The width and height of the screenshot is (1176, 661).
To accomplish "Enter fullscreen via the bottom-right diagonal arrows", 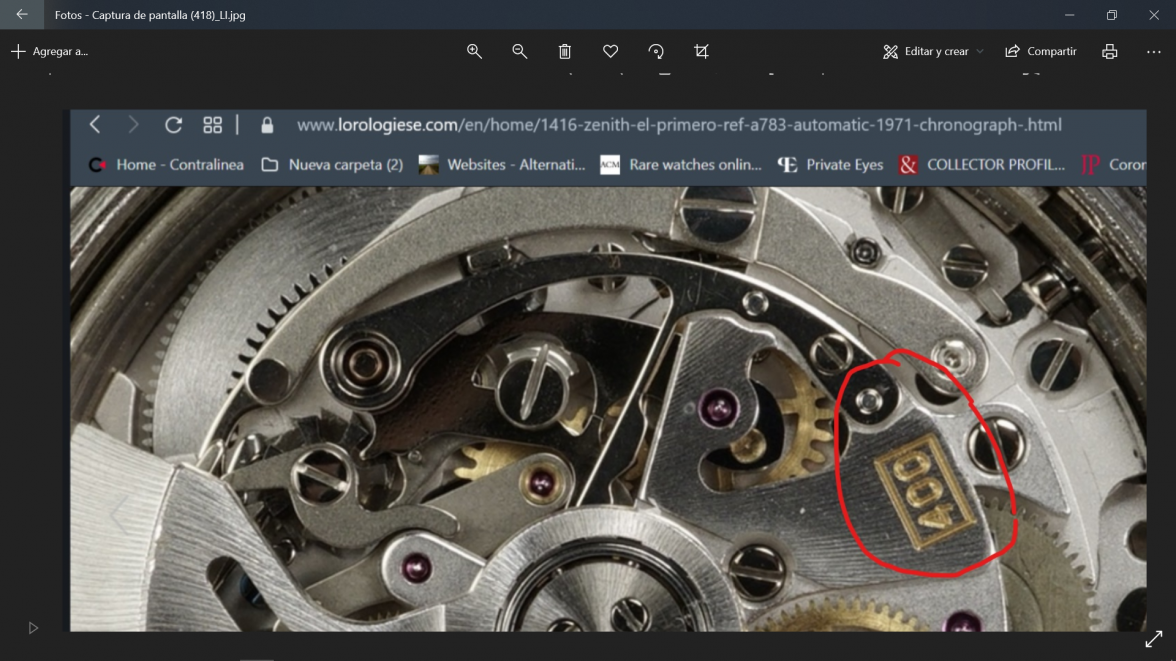I will click(x=1153, y=639).
